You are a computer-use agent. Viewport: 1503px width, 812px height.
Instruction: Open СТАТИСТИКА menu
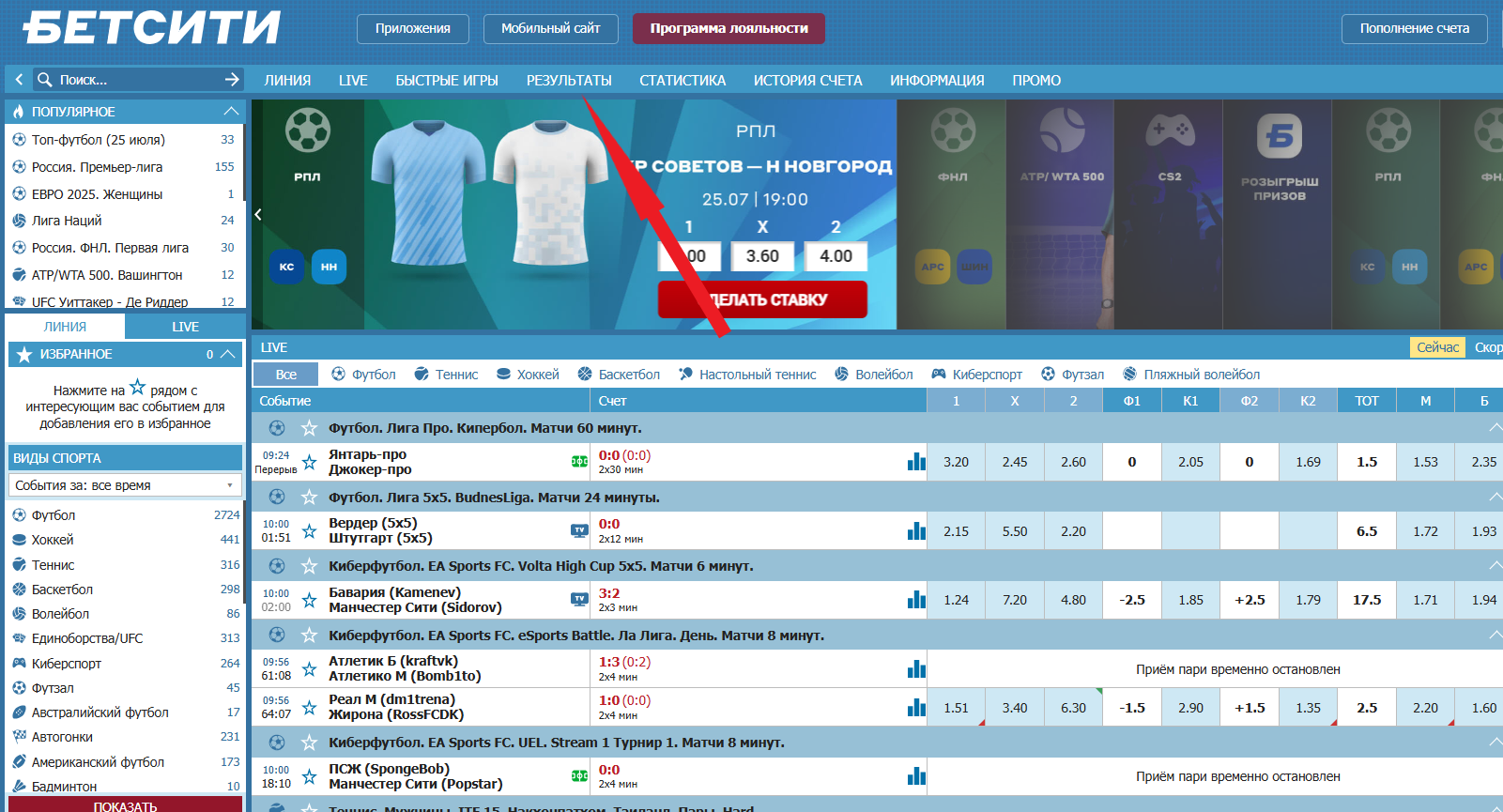point(682,81)
